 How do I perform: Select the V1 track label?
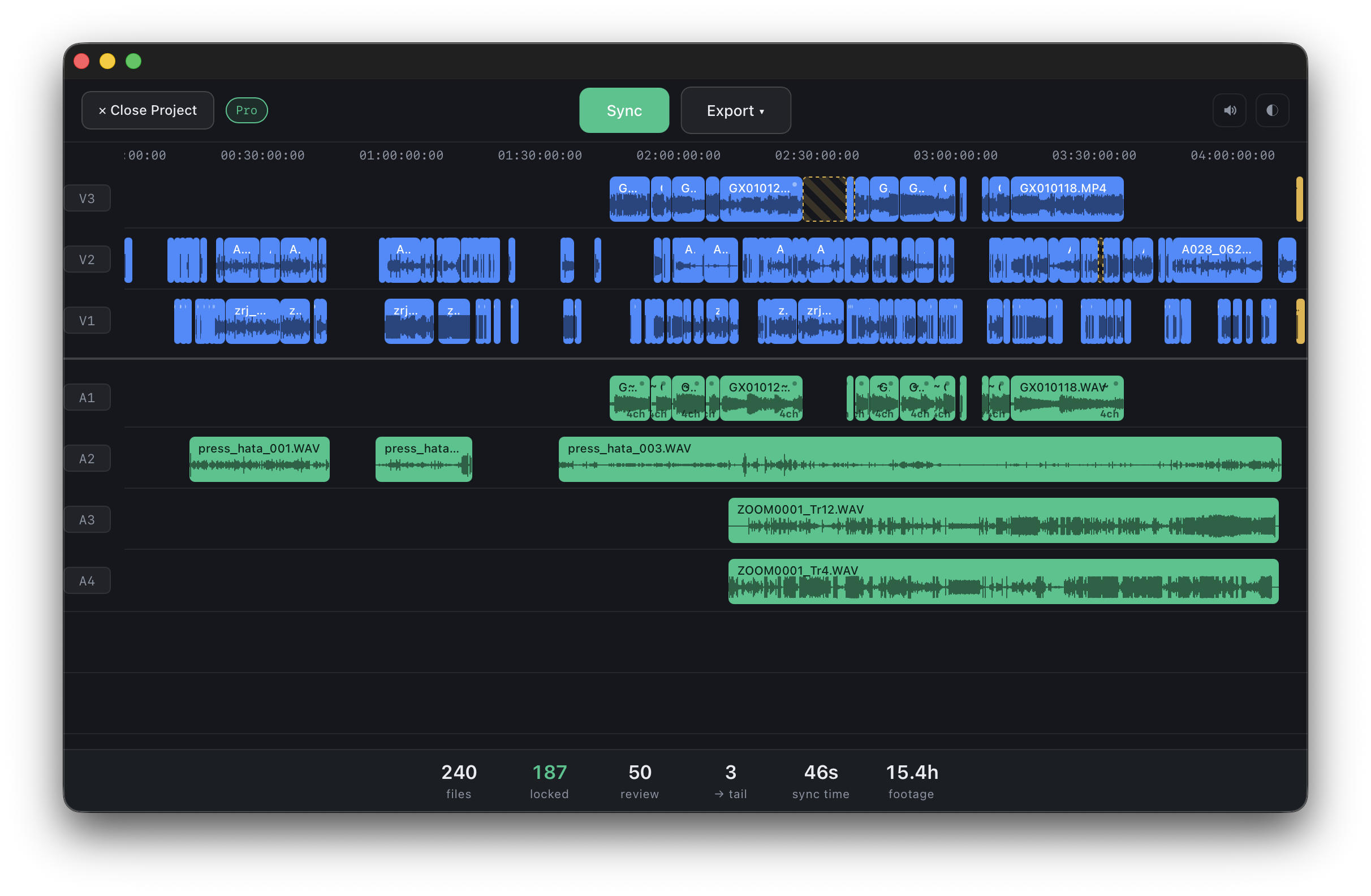coord(87,321)
